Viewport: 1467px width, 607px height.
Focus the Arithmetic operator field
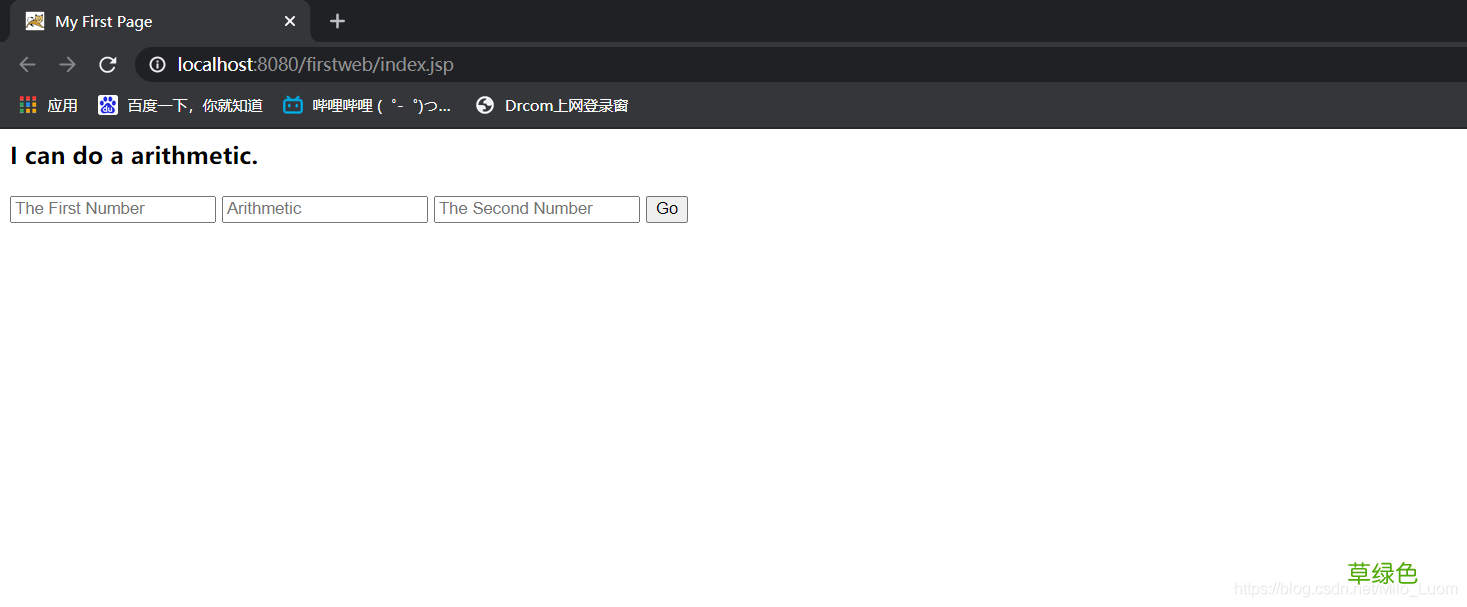325,209
